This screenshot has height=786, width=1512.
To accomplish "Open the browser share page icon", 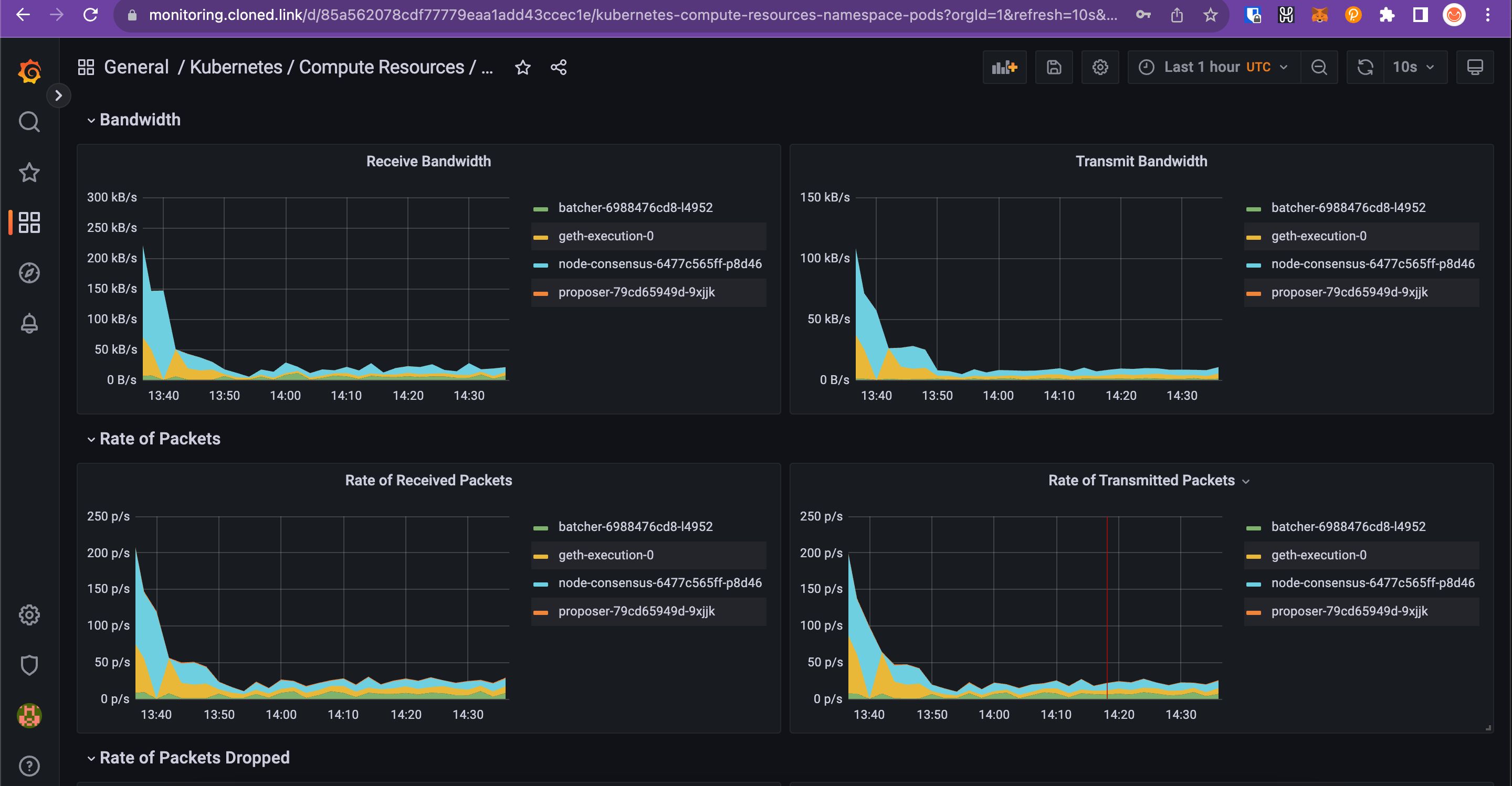I will point(1177,15).
